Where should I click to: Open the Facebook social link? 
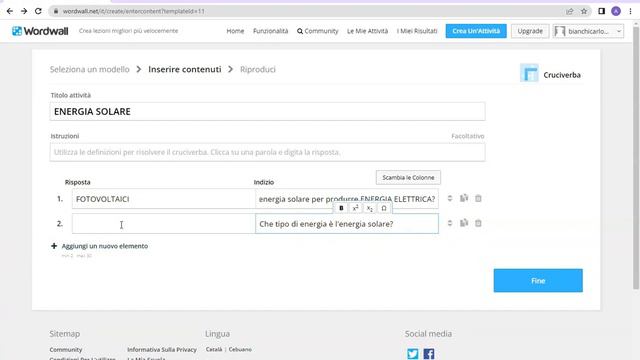point(429,353)
